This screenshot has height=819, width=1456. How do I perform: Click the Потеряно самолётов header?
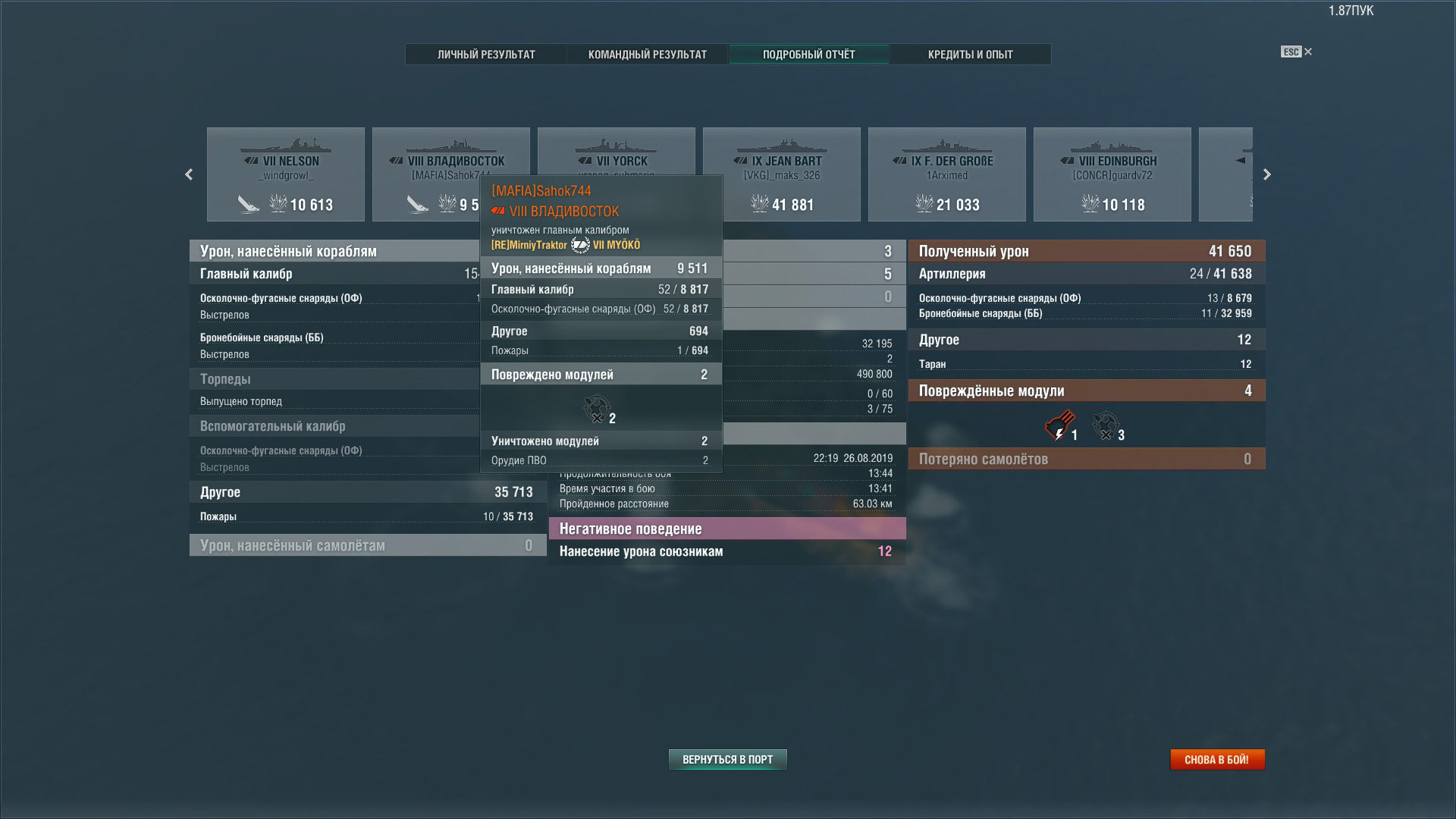[x=1087, y=459]
